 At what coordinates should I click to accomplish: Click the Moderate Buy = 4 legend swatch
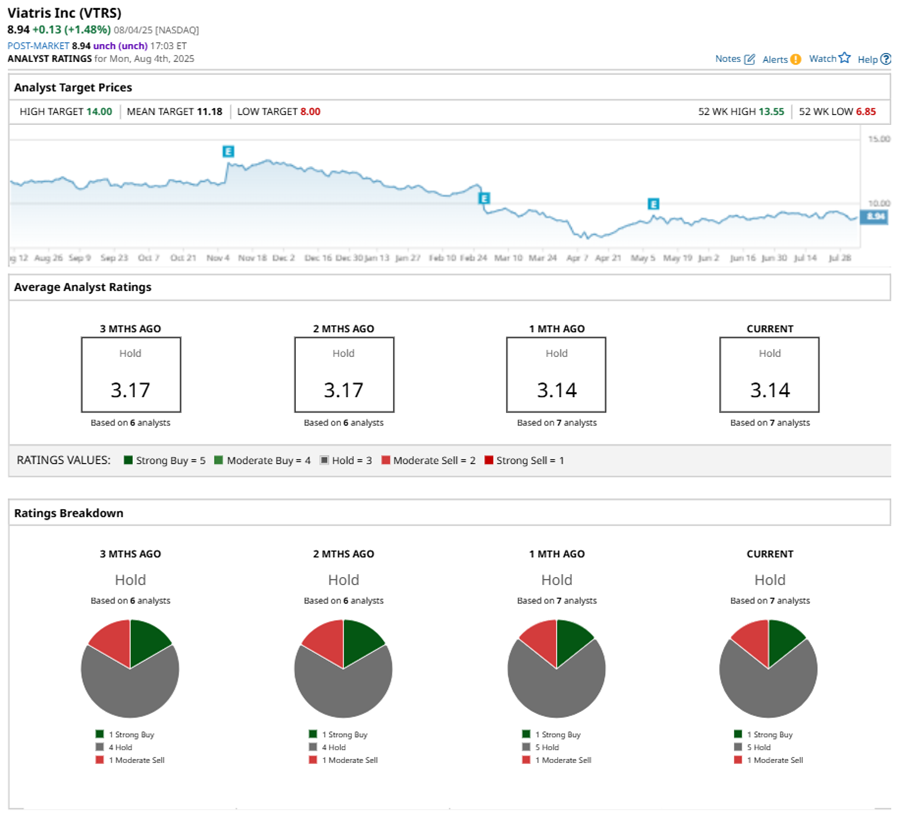pos(218,460)
